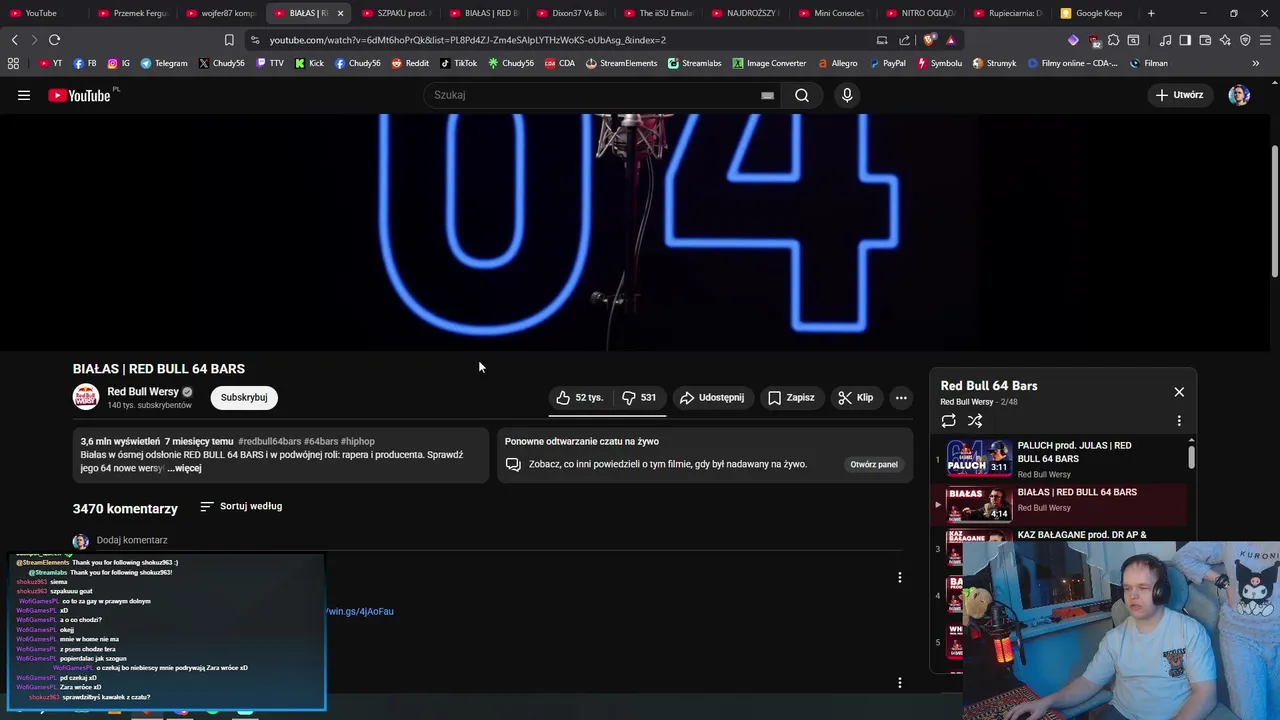Toggle playlist shuffle button
Image resolution: width=1280 pixels, height=720 pixels.
click(x=975, y=421)
